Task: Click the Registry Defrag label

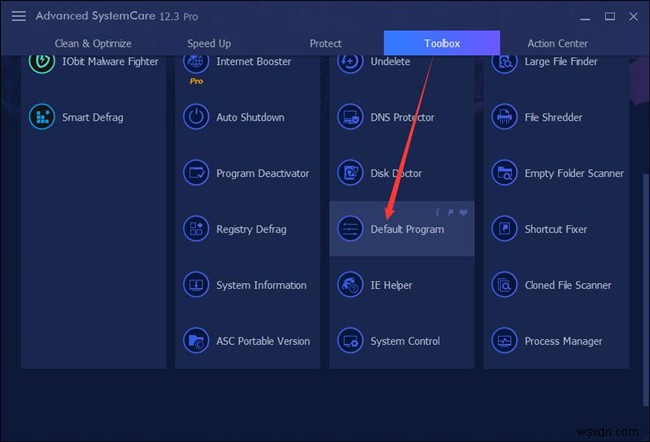Action: coord(251,229)
